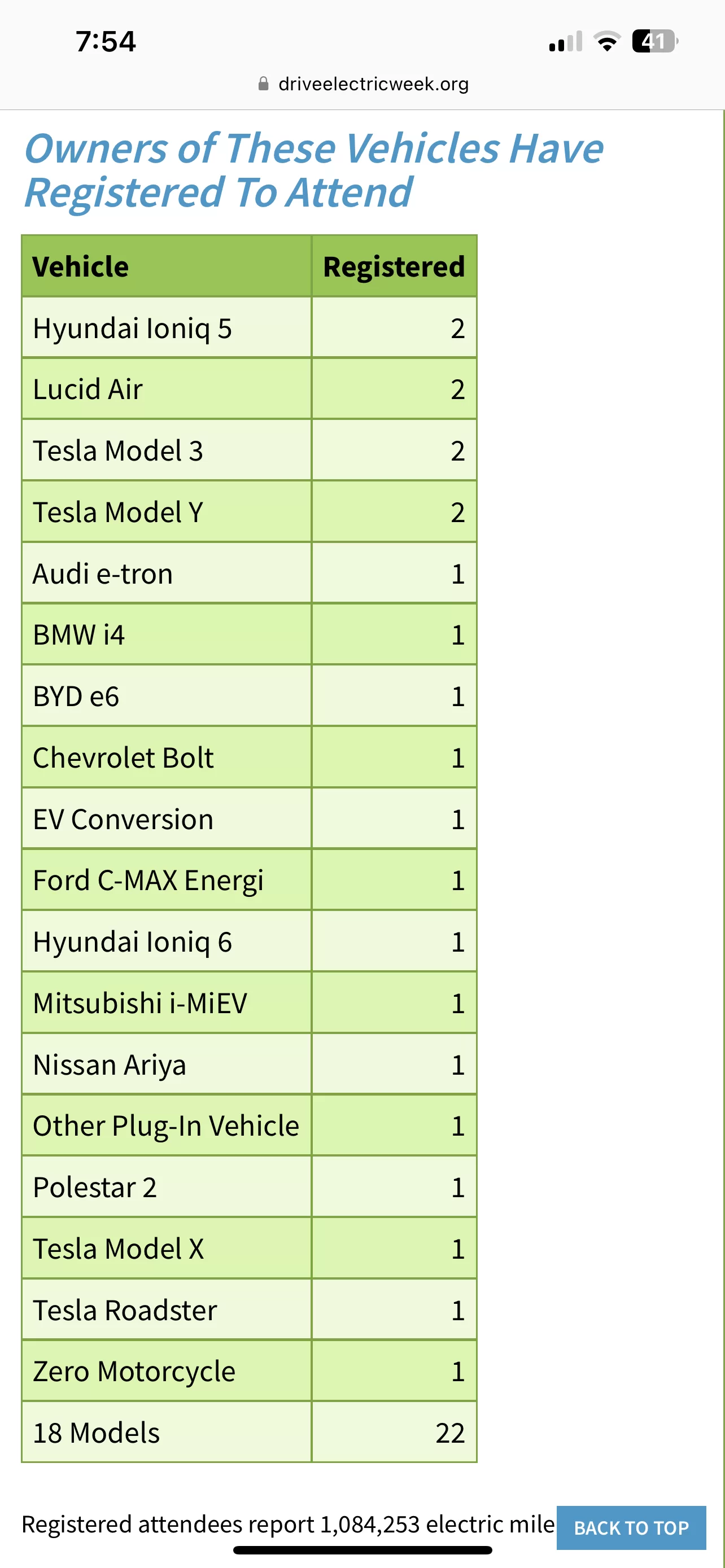725x1568 pixels.
Task: Click the Chevrolet Bolt row
Action: click(x=249, y=757)
